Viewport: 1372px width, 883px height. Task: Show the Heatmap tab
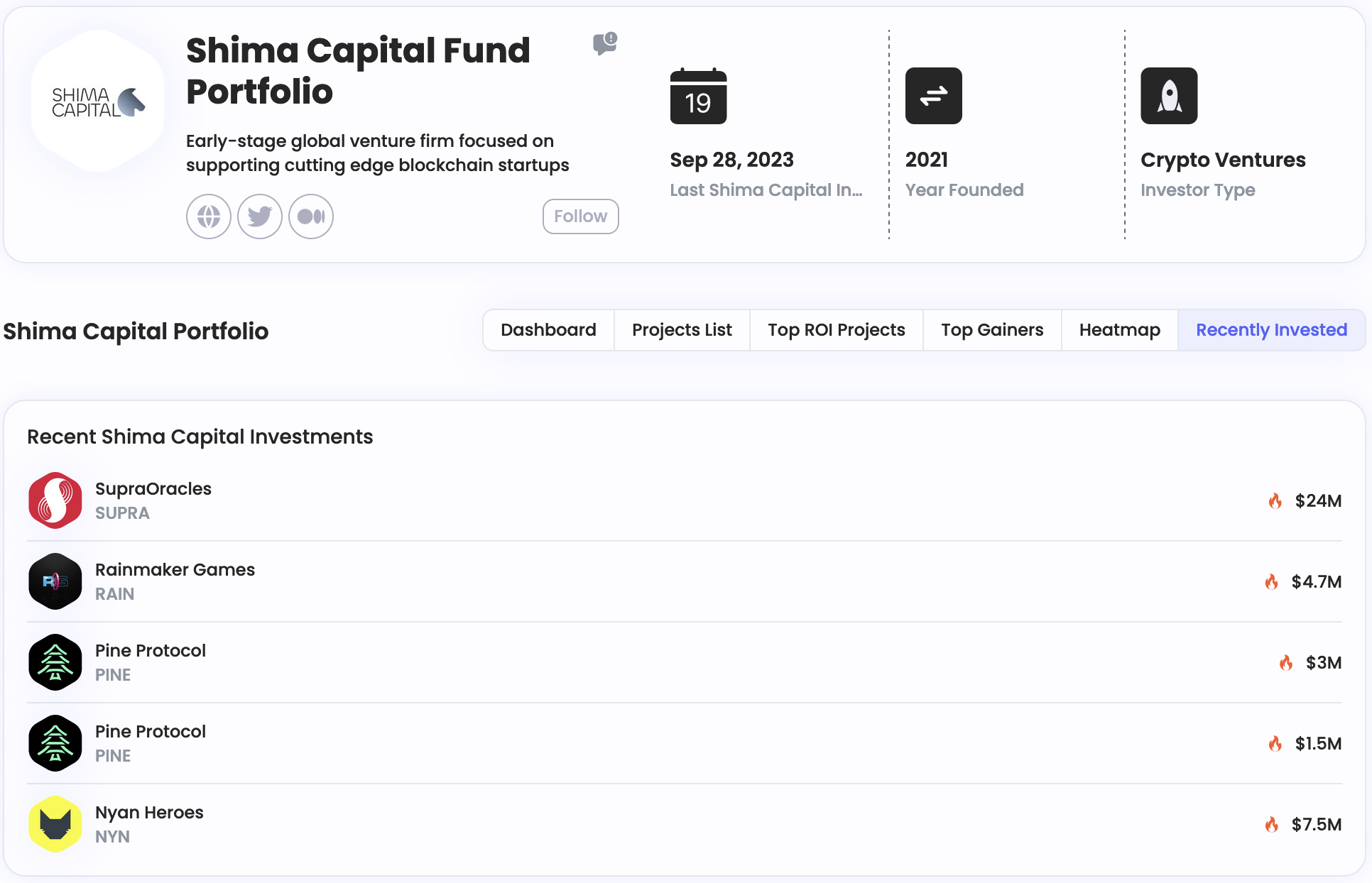[x=1120, y=330]
